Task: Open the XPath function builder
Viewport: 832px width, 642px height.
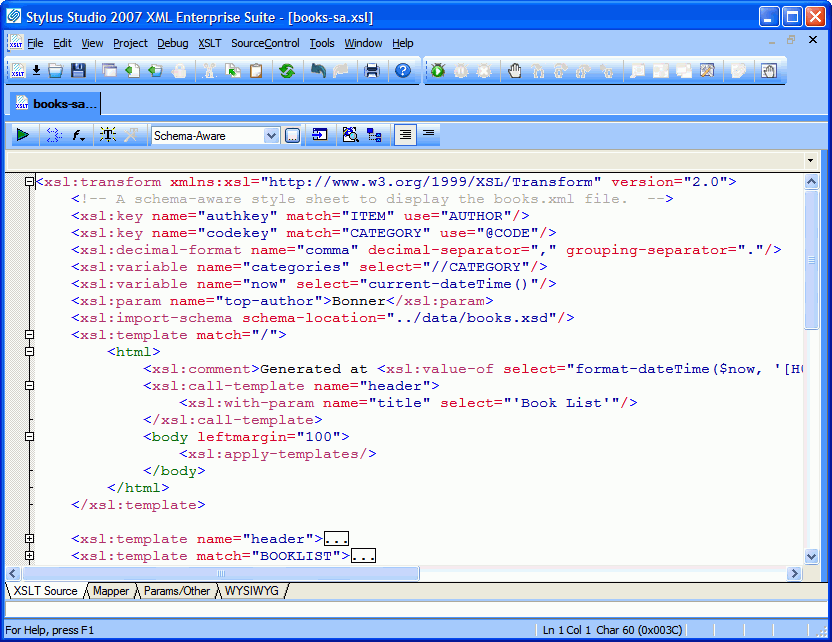Action: click(x=76, y=135)
